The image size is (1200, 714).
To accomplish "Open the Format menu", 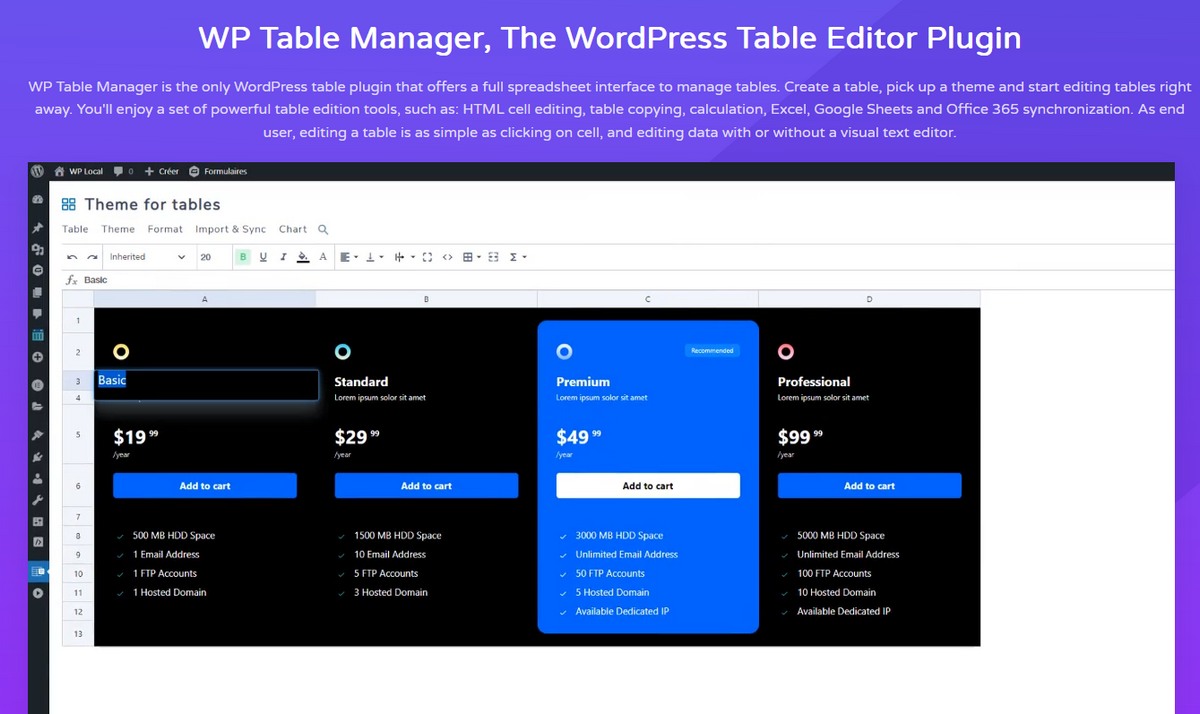I will (165, 229).
